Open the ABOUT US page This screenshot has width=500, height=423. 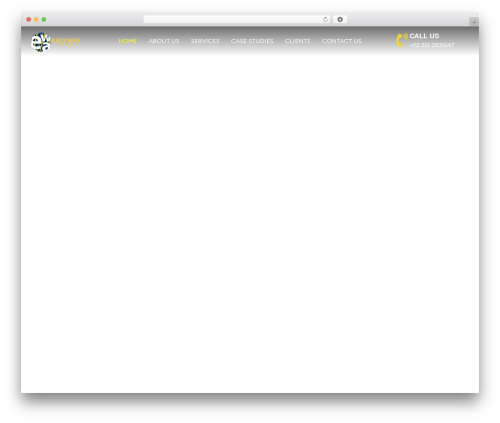[164, 41]
